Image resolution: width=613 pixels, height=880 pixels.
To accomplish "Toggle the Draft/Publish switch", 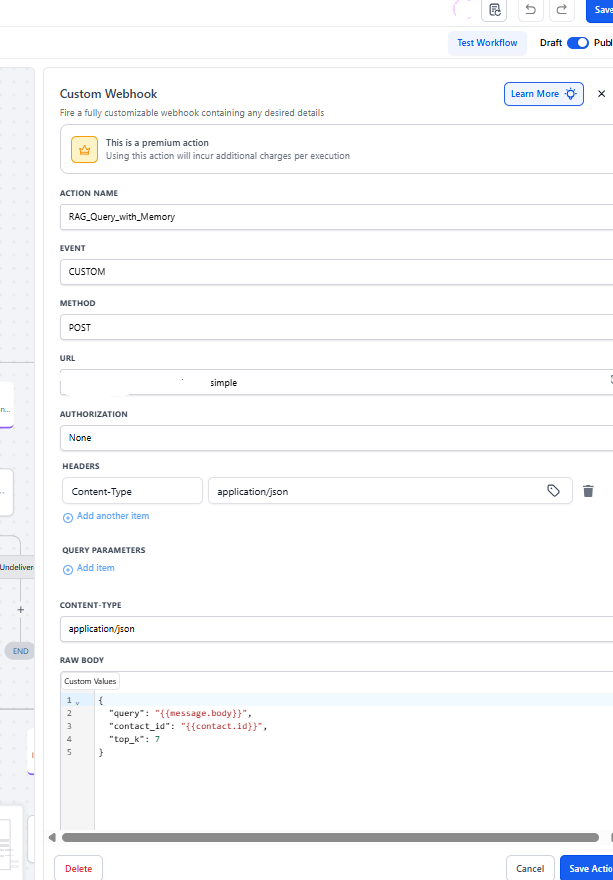I will click(577, 43).
